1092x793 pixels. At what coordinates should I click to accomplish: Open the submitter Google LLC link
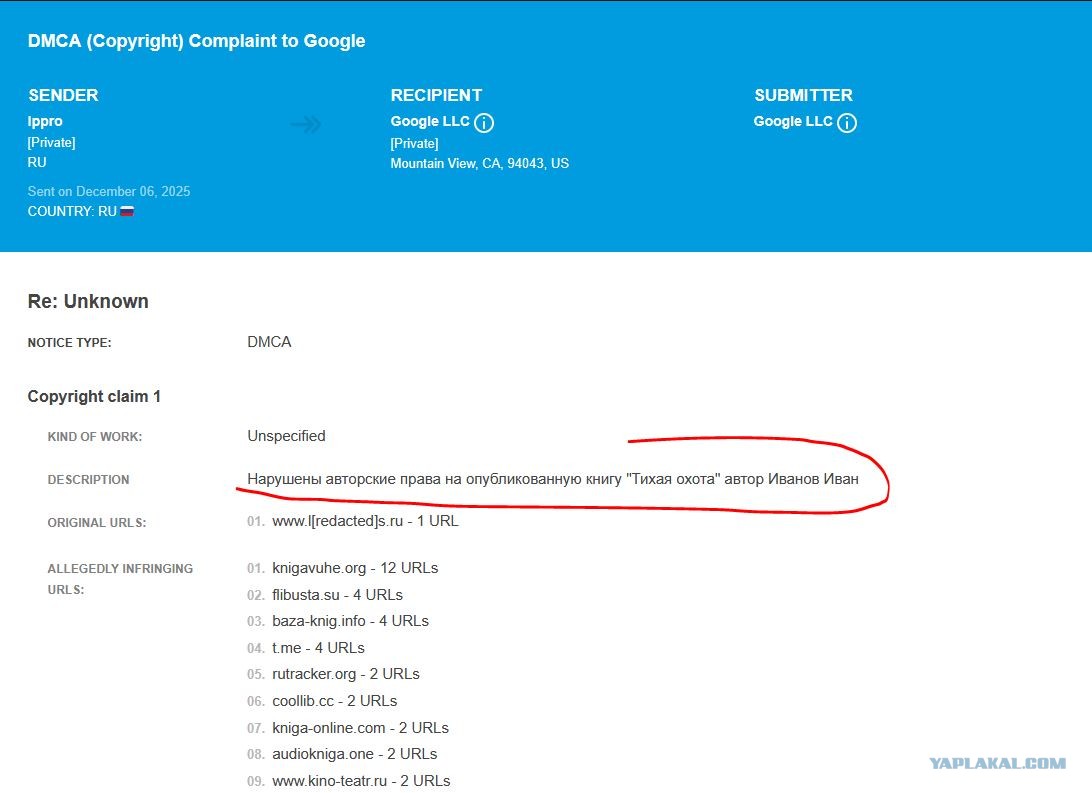[793, 121]
